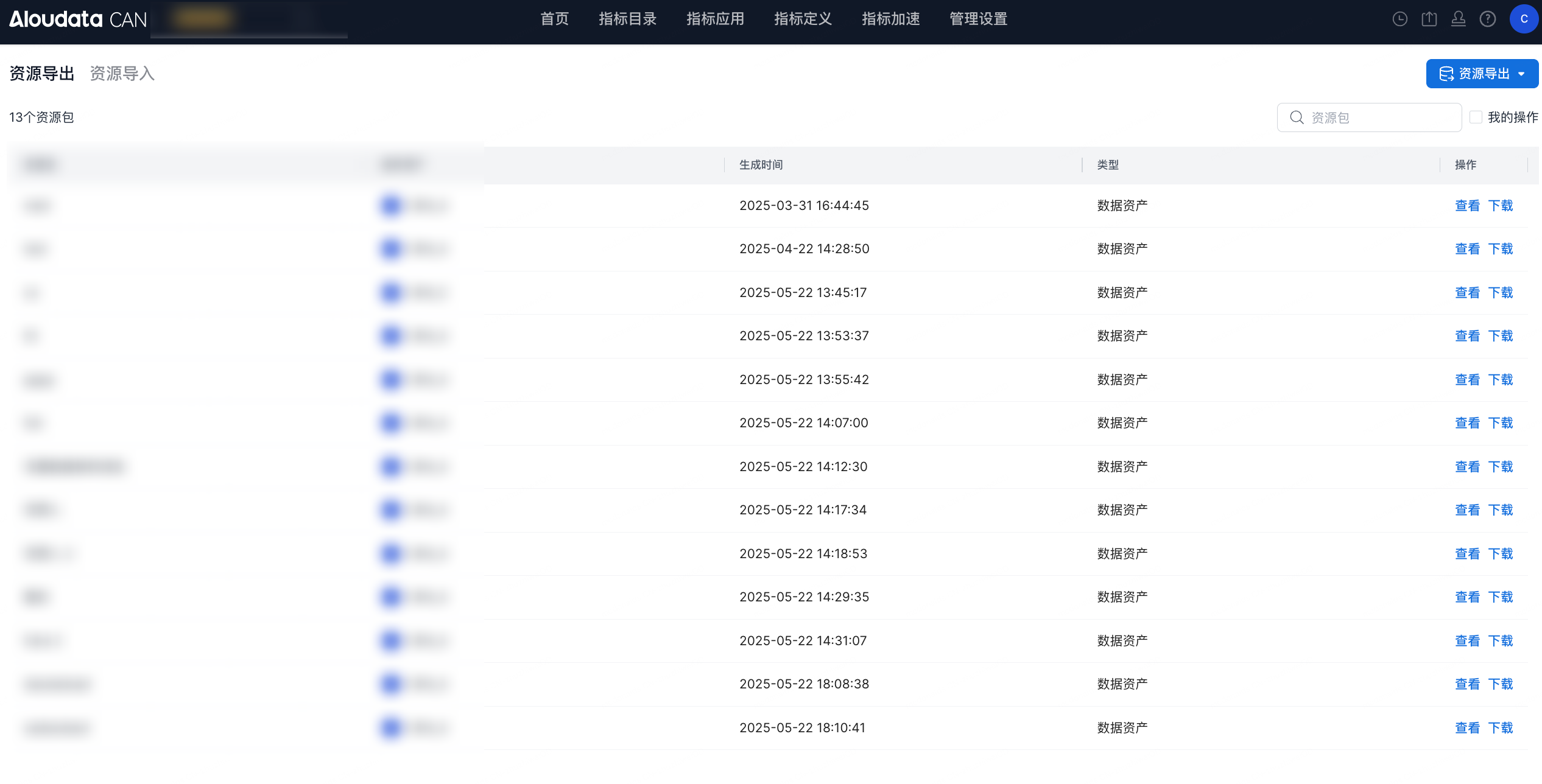The height and width of the screenshot is (784, 1542).
Task: Click the 生成时间 column header
Action: coord(761,165)
